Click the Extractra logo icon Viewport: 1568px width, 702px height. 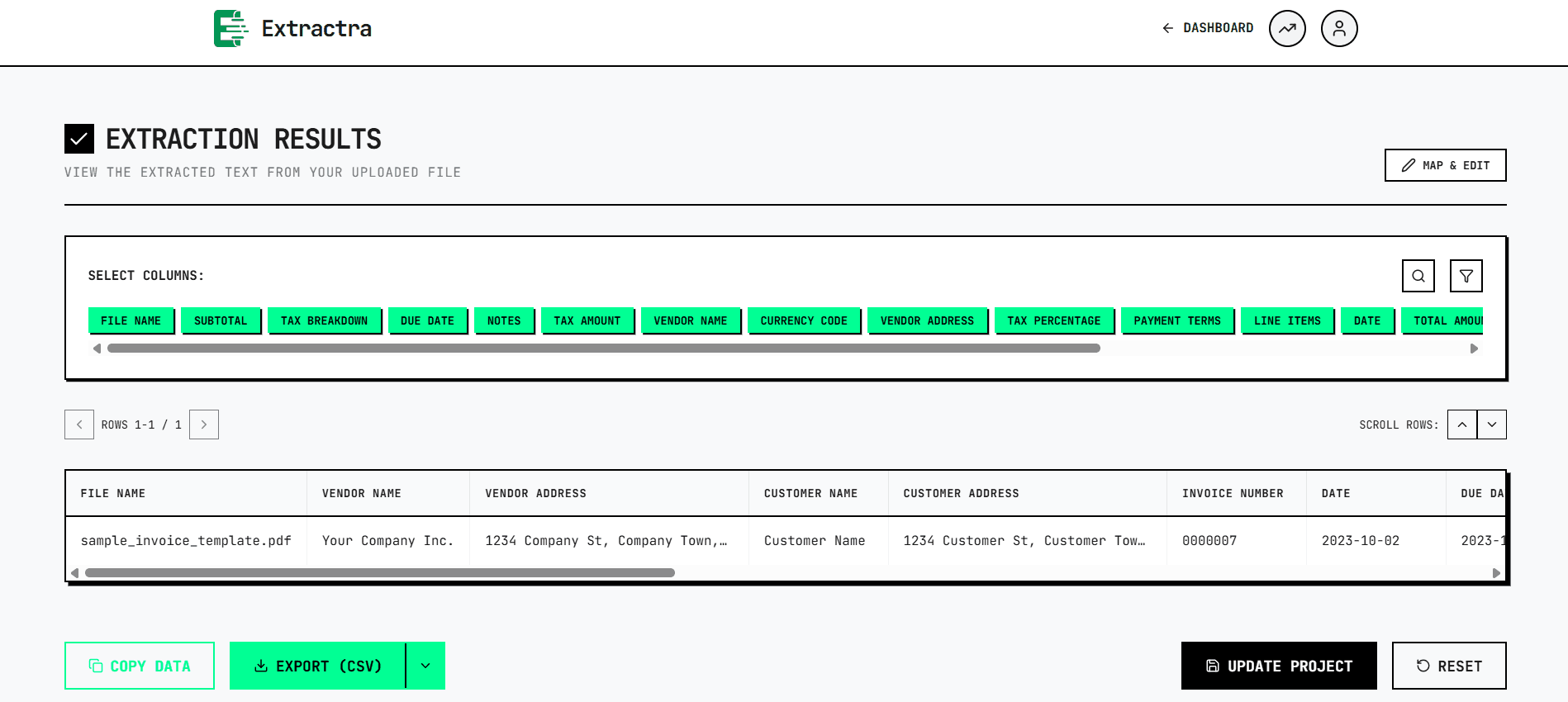(230, 28)
